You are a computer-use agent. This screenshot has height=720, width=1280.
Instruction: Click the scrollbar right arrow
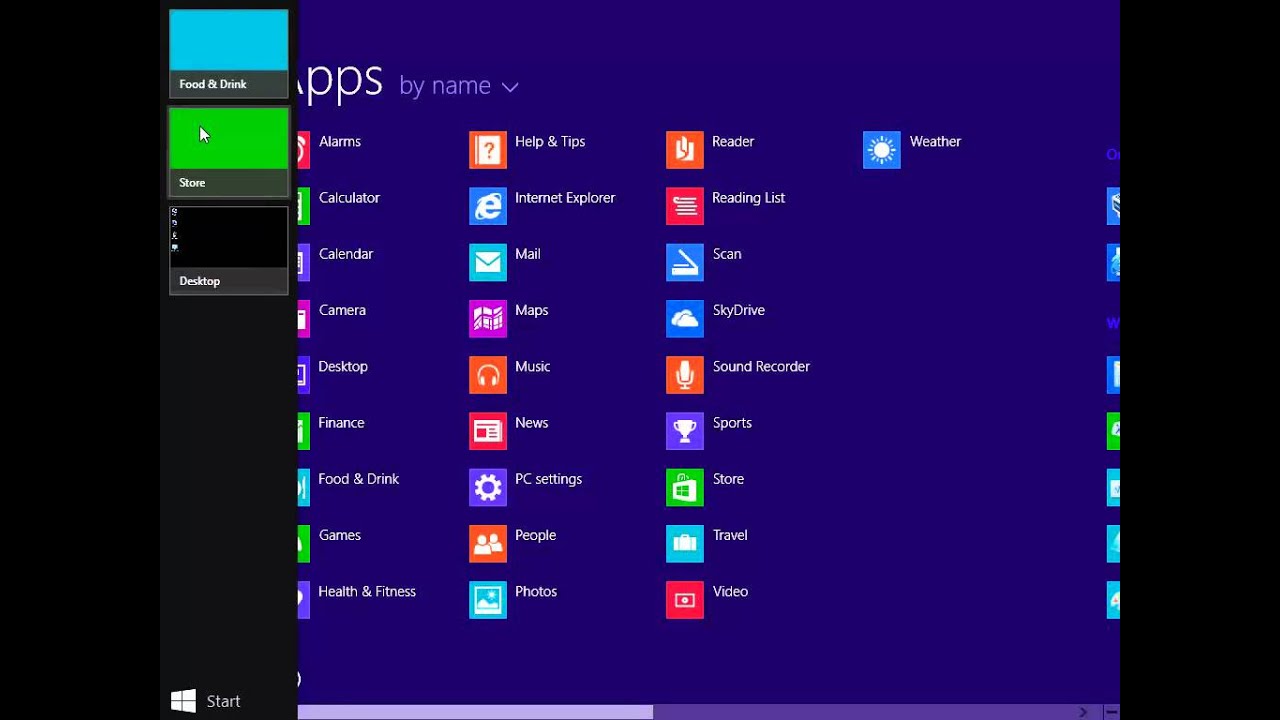tap(1083, 712)
